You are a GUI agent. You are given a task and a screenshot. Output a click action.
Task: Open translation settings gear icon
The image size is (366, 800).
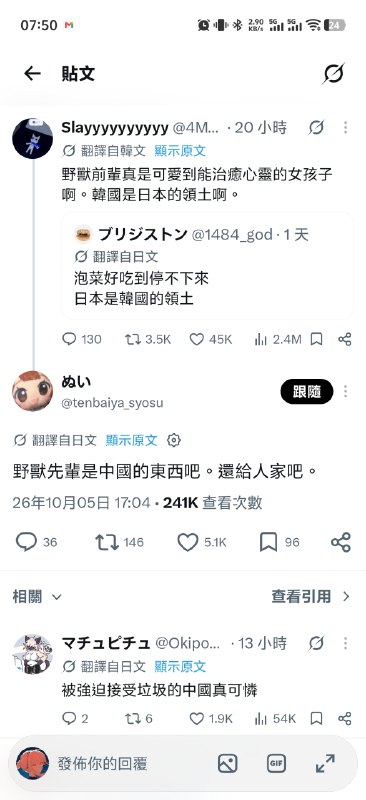point(174,440)
